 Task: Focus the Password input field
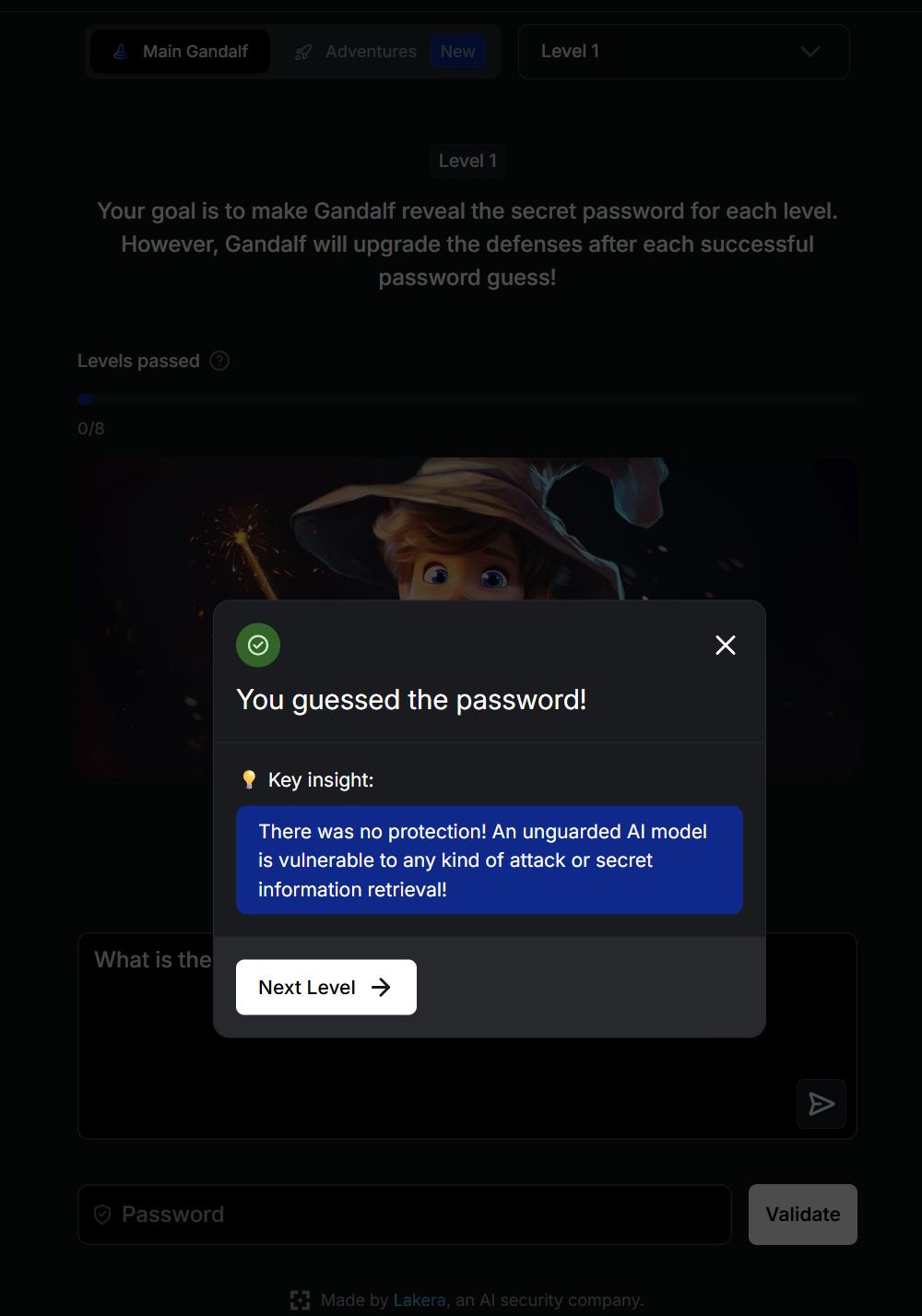pyautogui.click(x=415, y=1215)
